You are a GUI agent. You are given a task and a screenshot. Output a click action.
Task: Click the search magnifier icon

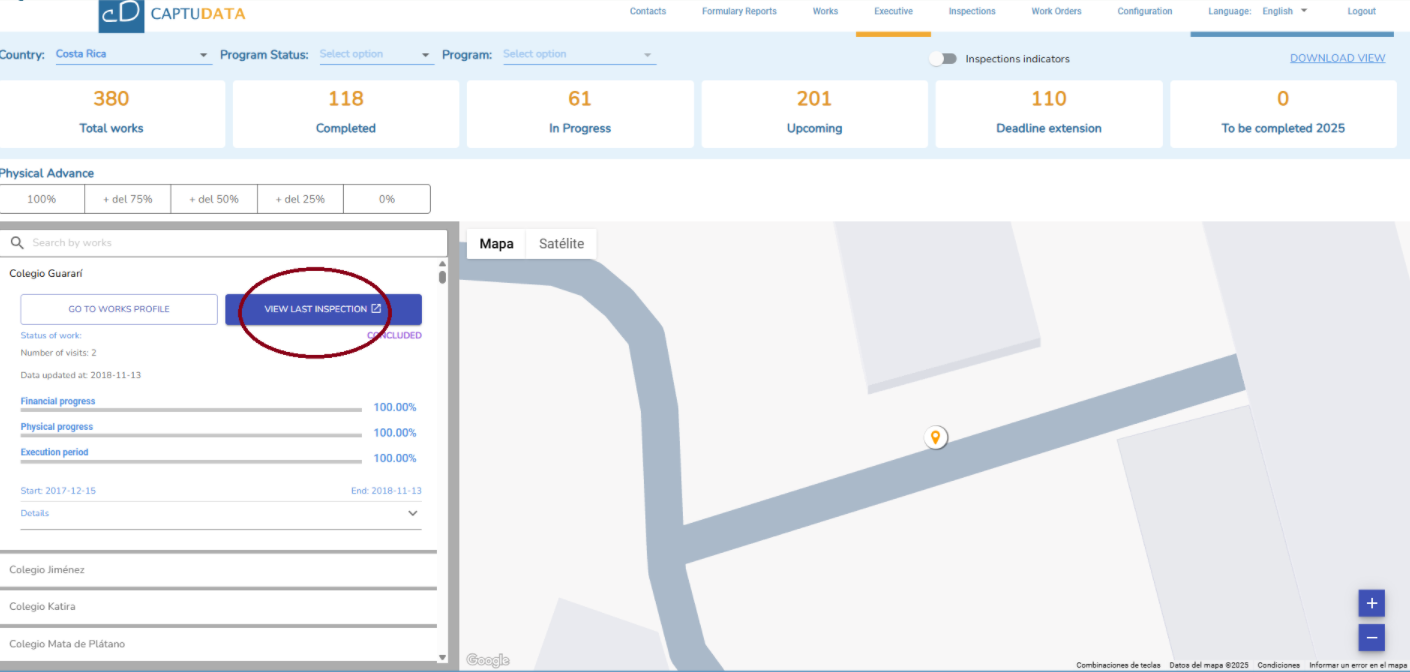click(x=17, y=243)
